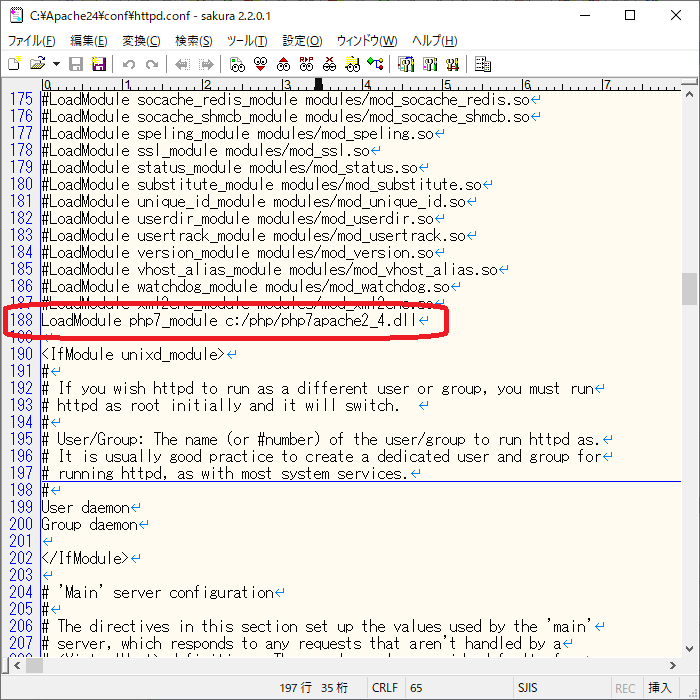Image resolution: width=700 pixels, height=700 pixels.
Task: Launch Grep from the toolbar
Action: click(352, 64)
